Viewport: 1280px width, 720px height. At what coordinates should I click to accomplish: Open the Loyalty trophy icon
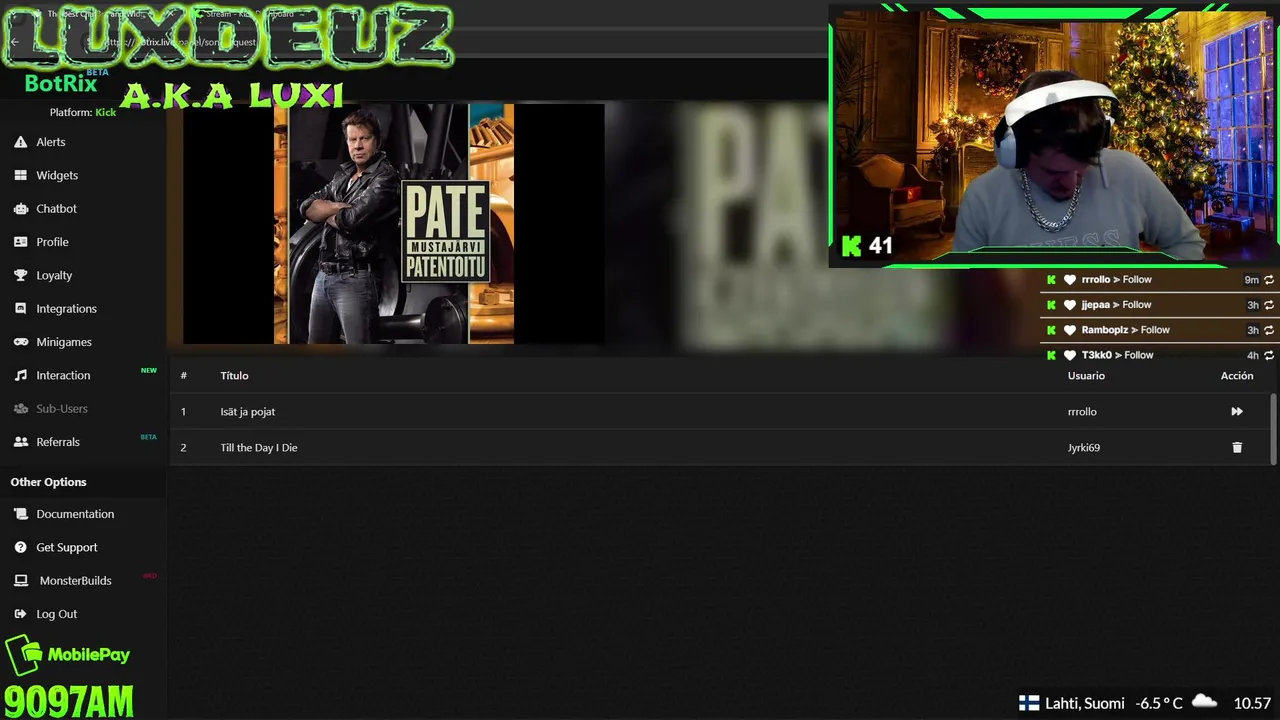pos(20,275)
